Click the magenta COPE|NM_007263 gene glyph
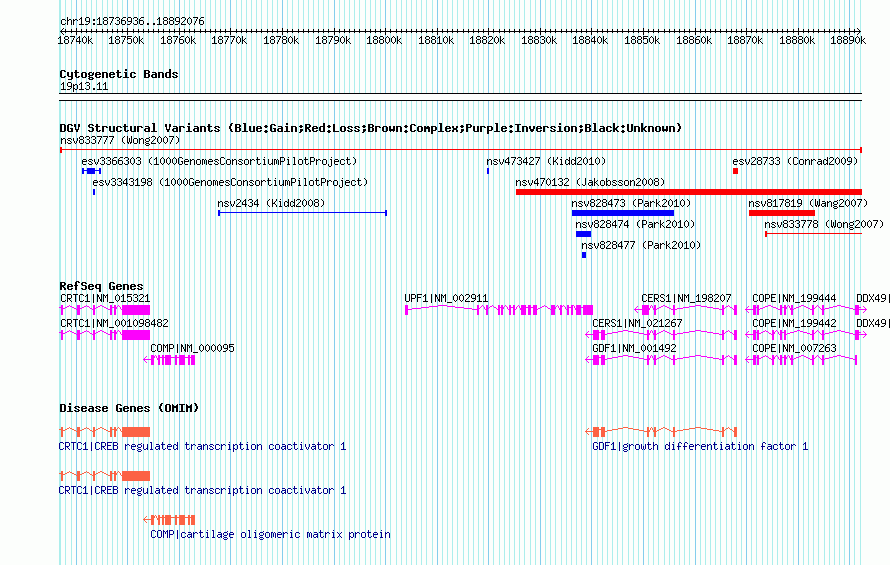The height and width of the screenshot is (565, 890). (801, 360)
